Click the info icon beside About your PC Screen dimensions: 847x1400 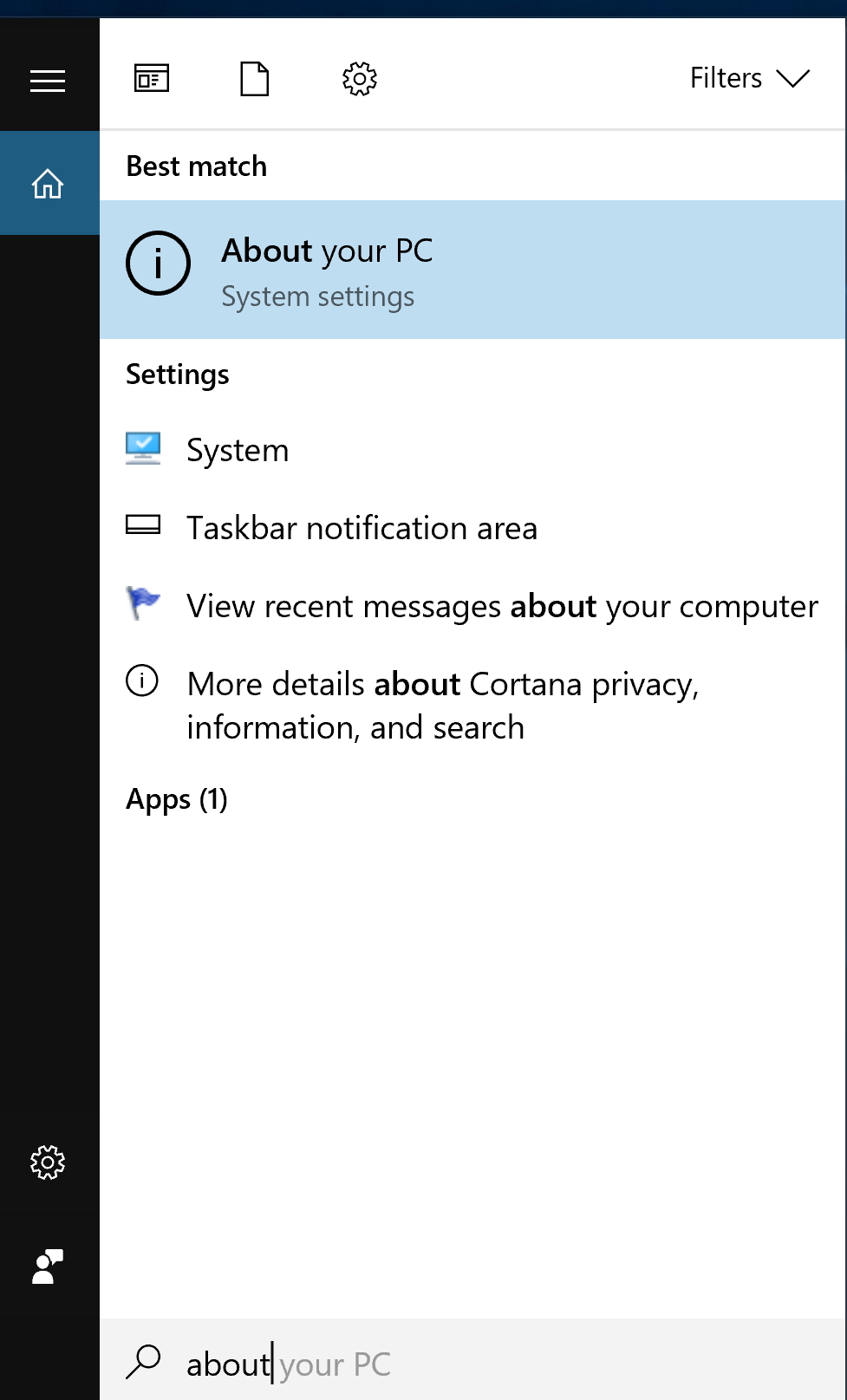[x=158, y=264]
